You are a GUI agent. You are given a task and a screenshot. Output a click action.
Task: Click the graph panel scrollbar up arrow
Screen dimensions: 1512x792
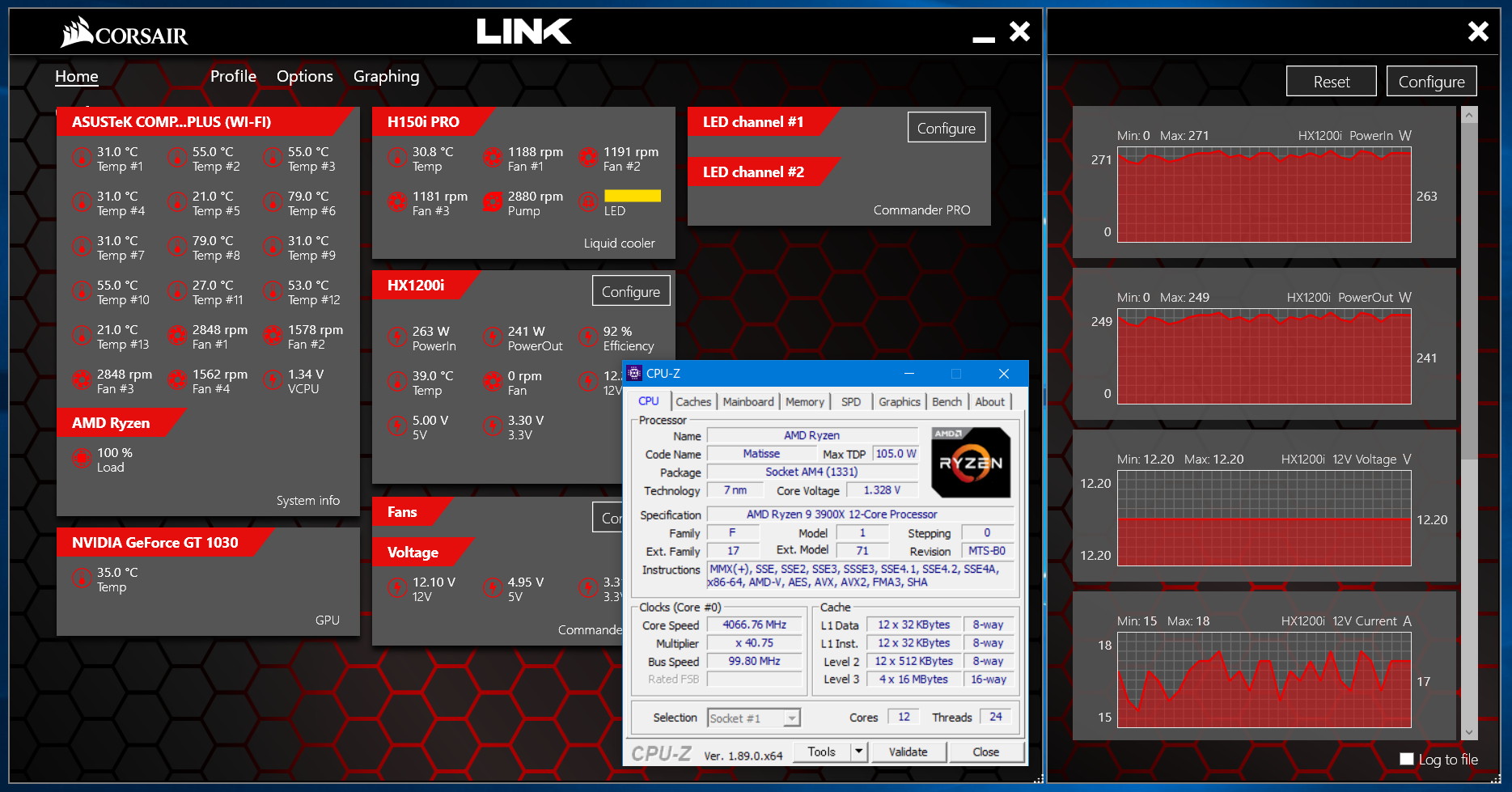pos(1470,115)
